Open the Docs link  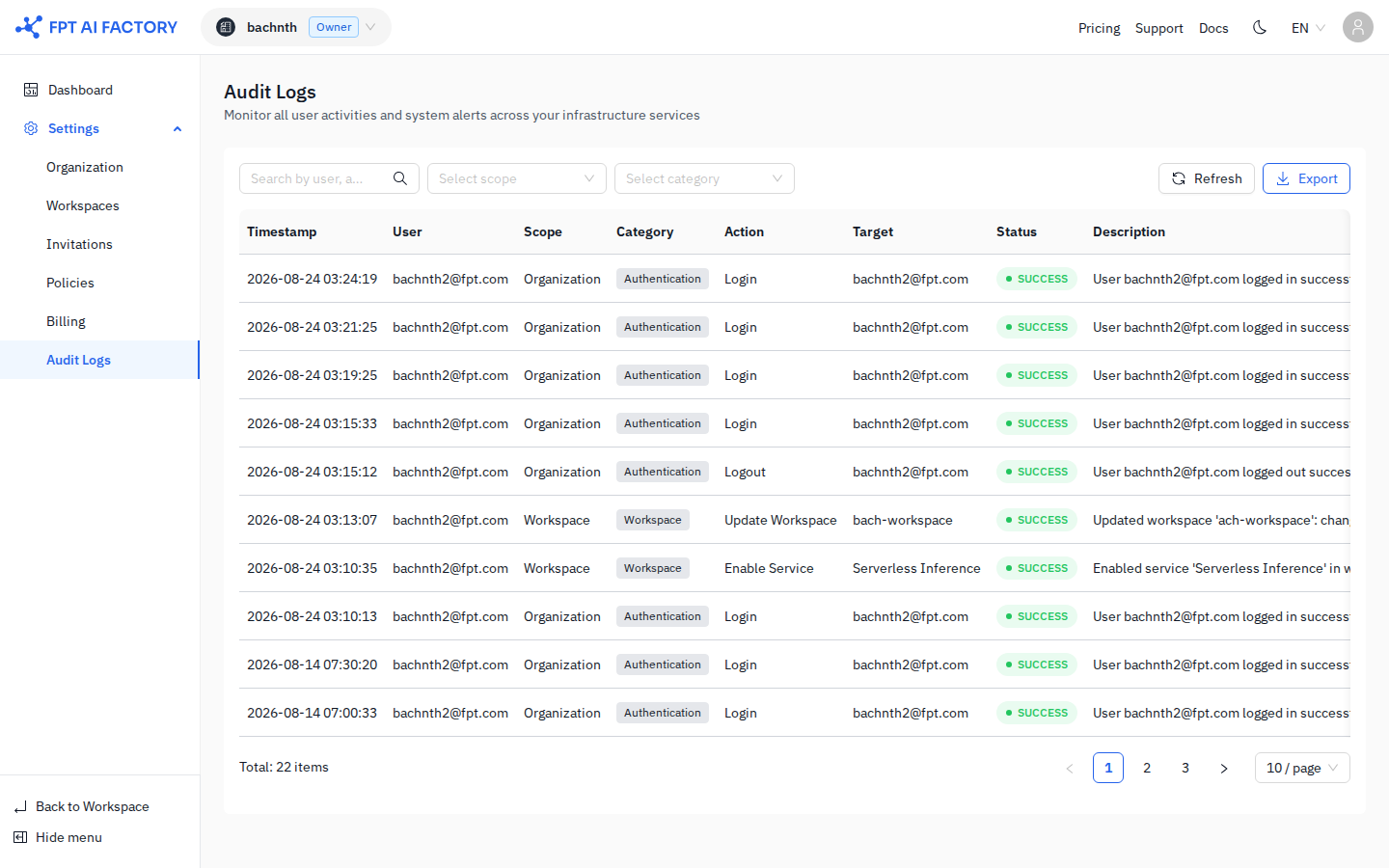1213,28
